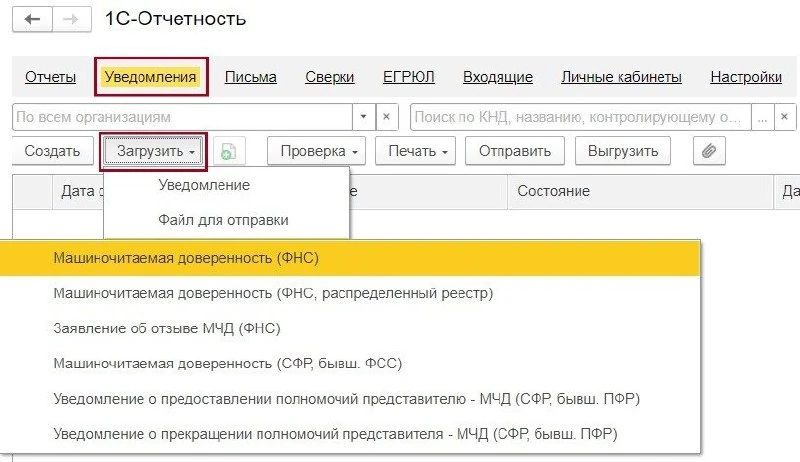
Task: Click the Дата column header
Action: 78,191
